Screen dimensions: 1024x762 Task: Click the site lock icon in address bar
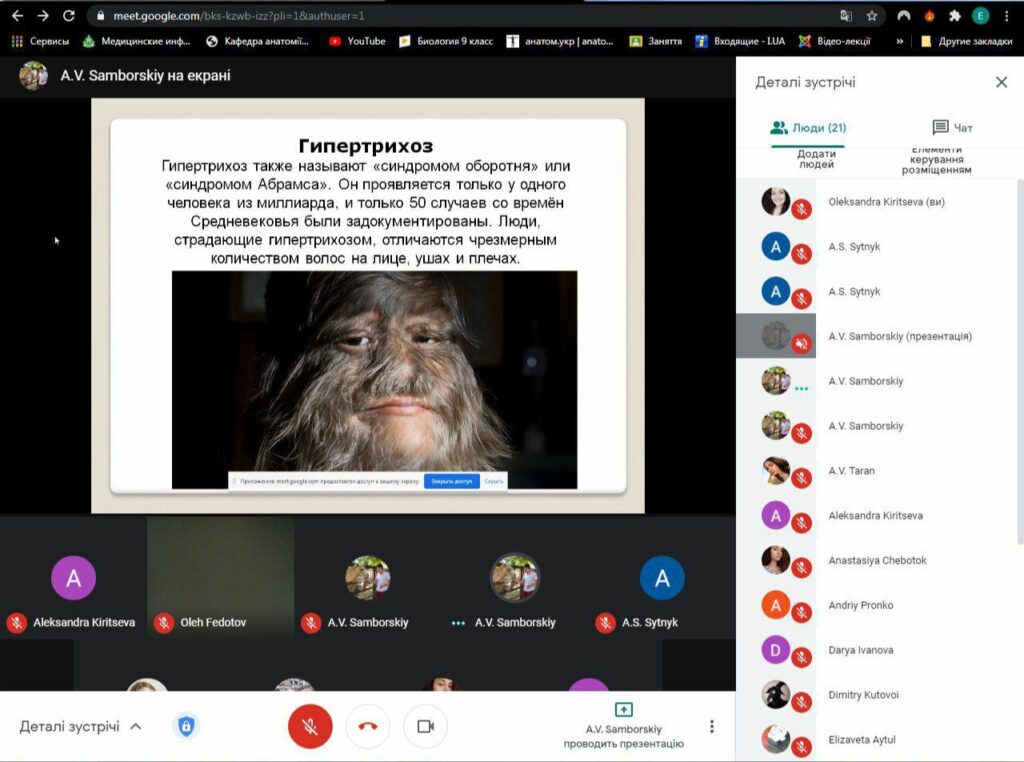[x=101, y=16]
